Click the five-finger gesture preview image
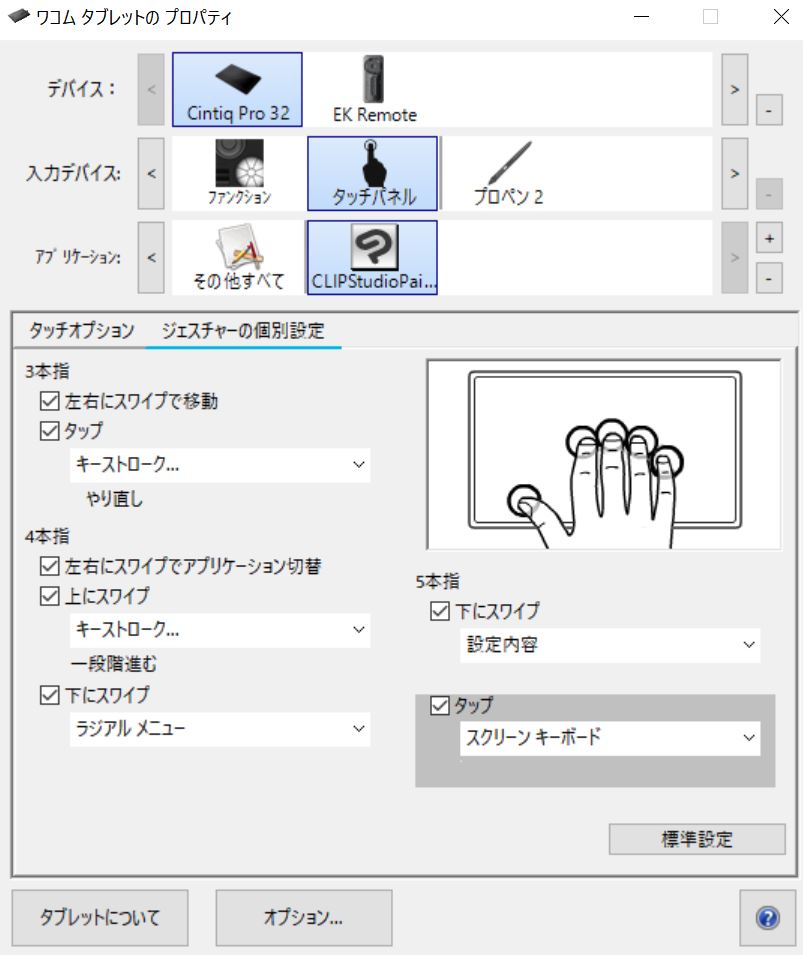The width and height of the screenshot is (803, 955). [x=604, y=454]
